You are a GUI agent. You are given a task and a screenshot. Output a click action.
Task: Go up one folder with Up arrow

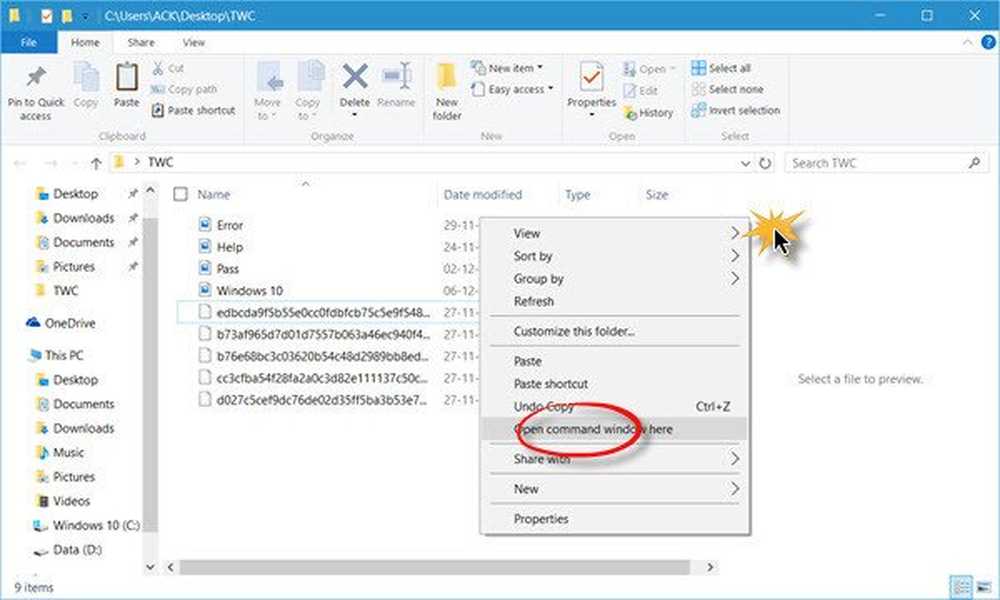pyautogui.click(x=96, y=163)
